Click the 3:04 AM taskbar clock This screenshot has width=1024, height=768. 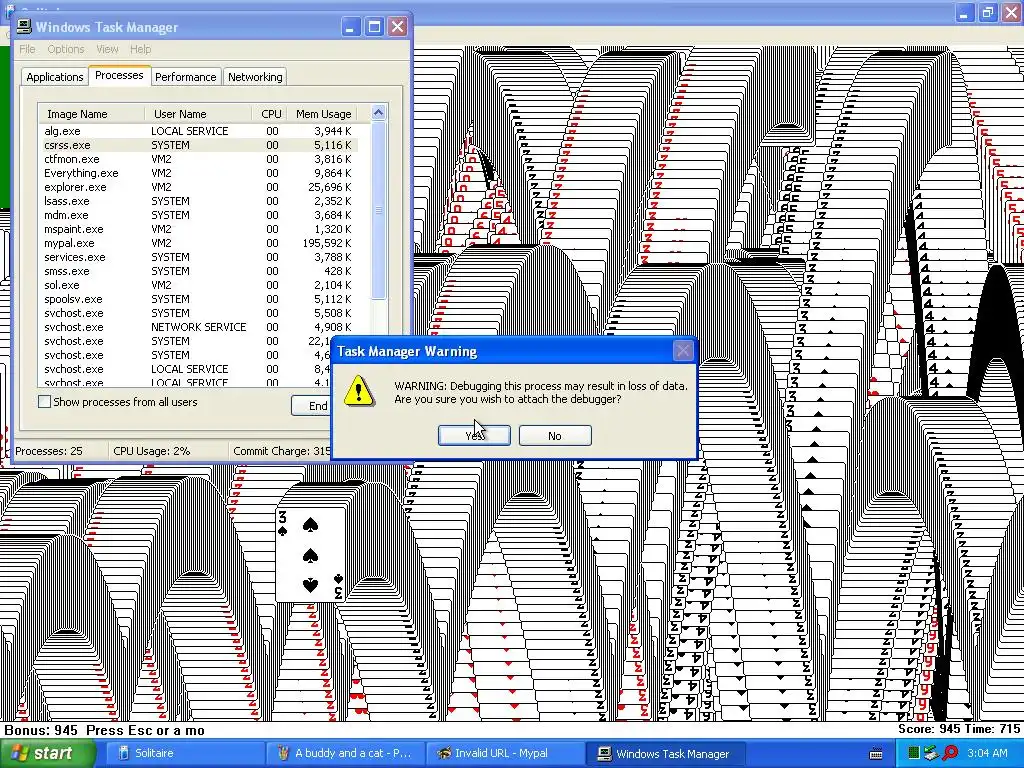(987, 753)
